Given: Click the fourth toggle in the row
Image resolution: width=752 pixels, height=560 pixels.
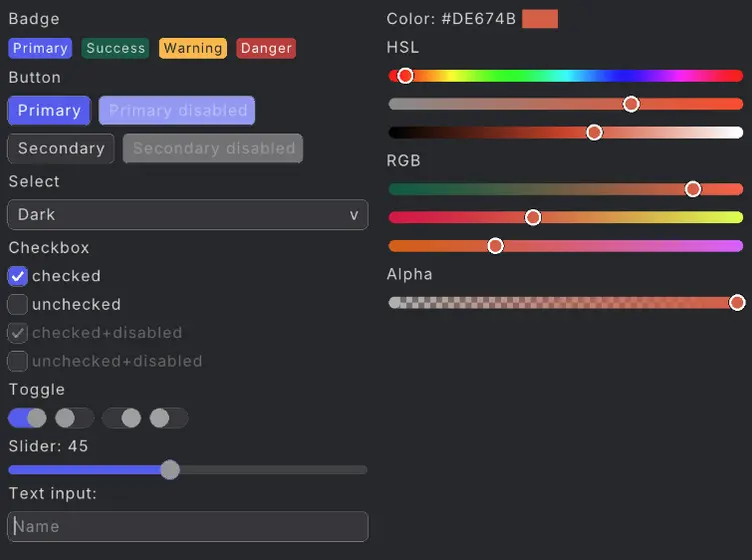Looking at the screenshot, I should pos(169,418).
